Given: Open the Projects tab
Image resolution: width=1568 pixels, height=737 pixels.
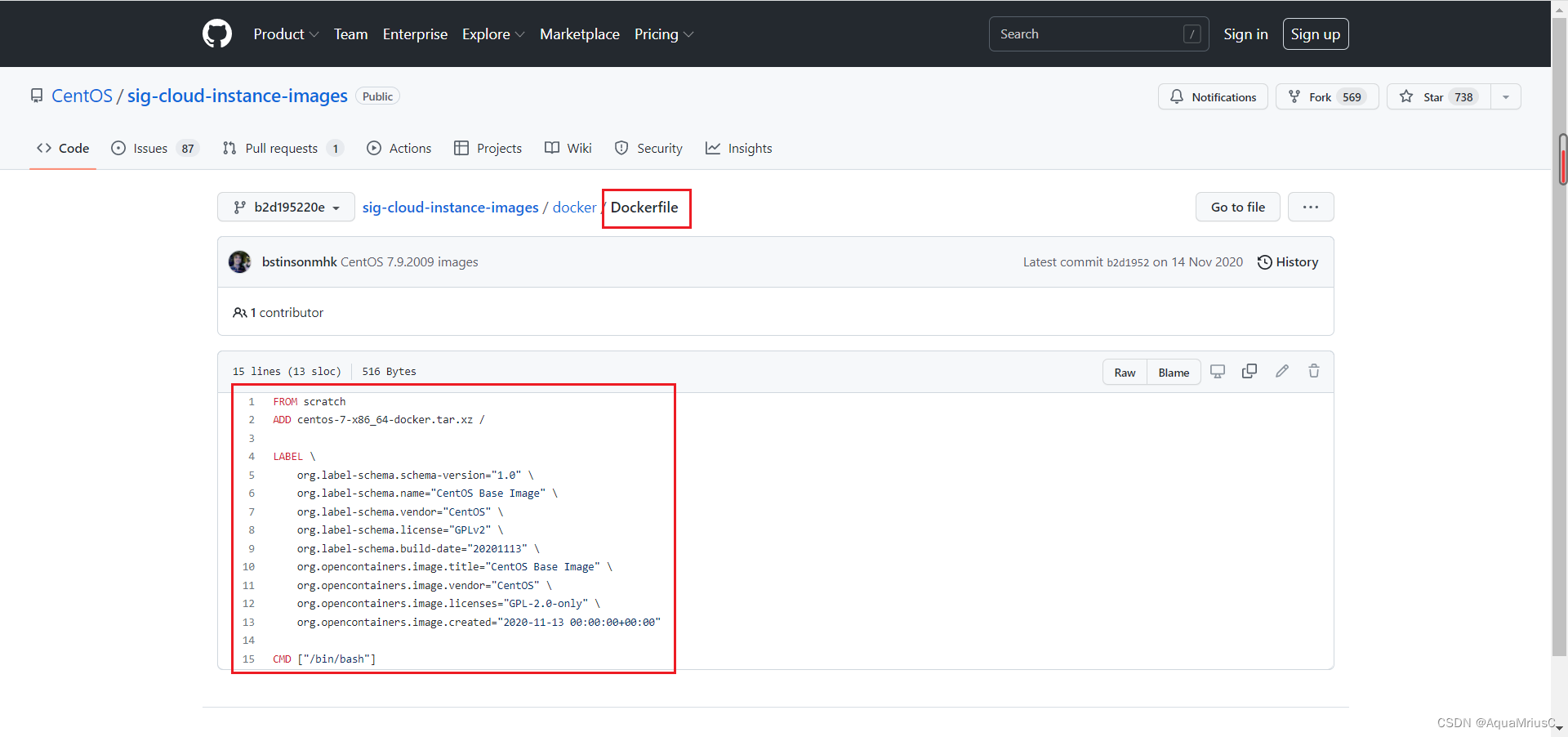Looking at the screenshot, I should point(488,148).
